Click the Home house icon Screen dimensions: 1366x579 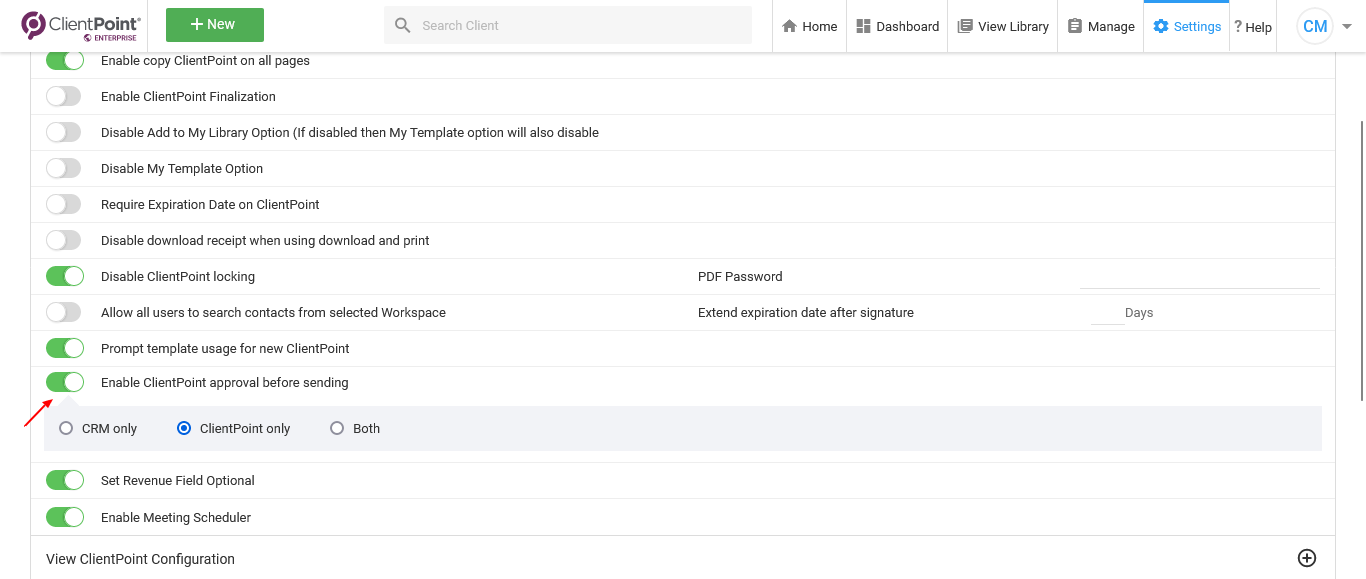click(x=790, y=26)
